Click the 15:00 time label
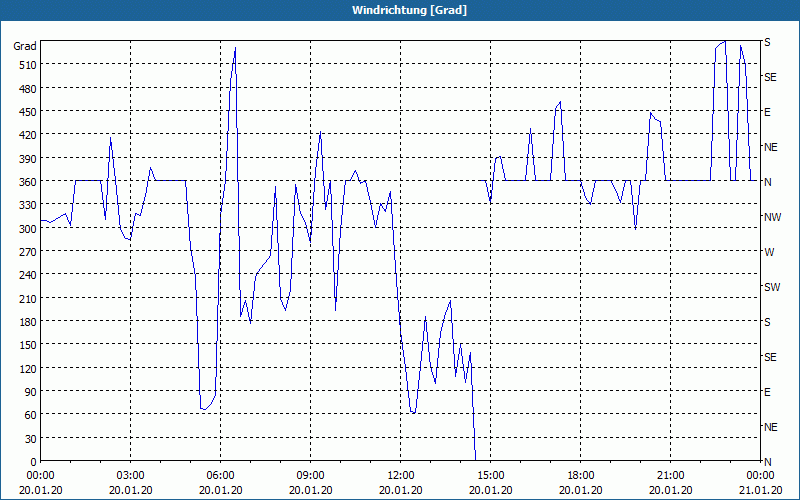 click(x=491, y=476)
